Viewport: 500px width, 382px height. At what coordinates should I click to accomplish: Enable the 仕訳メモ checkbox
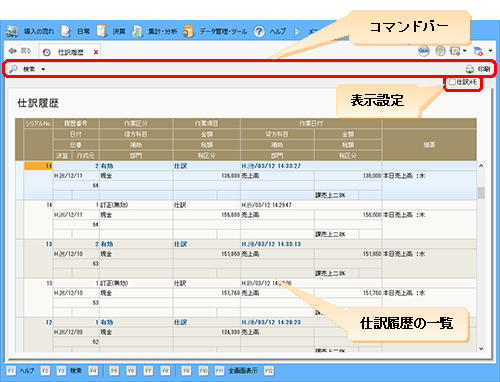pyautogui.click(x=452, y=82)
